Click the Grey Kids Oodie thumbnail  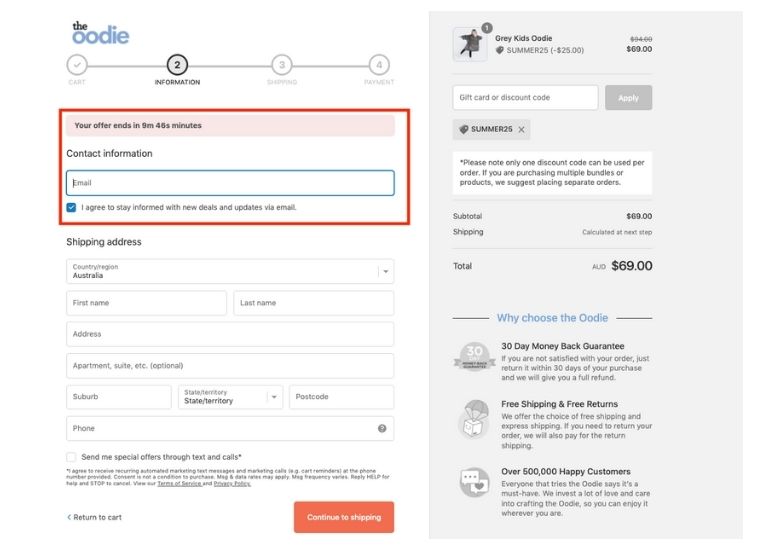(x=470, y=45)
